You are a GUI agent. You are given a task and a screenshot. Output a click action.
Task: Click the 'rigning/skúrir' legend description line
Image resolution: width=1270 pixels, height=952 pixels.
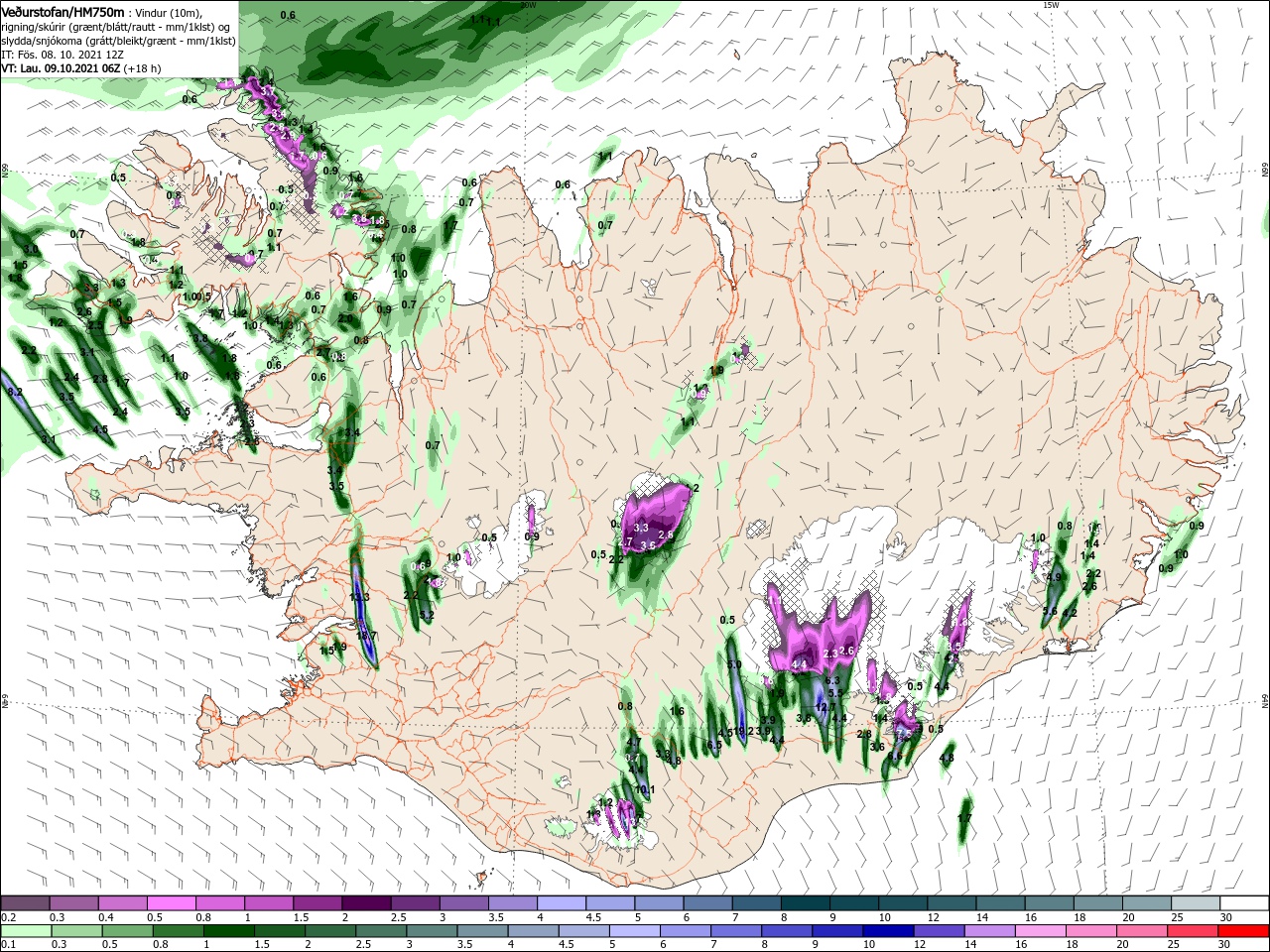[x=117, y=26]
